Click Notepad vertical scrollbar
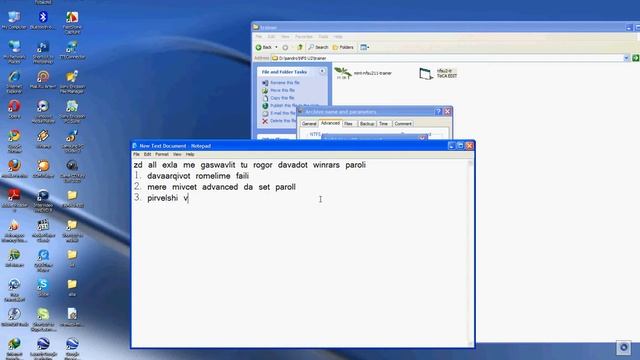 470,253
